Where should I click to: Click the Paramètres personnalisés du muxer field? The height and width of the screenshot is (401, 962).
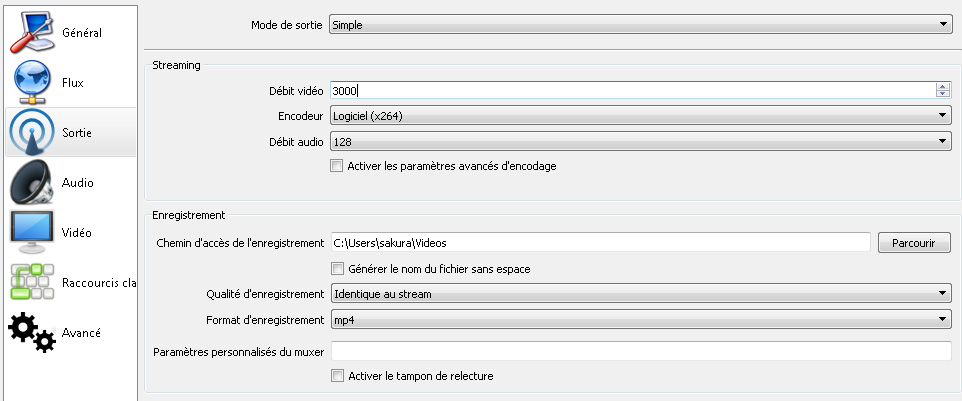click(x=641, y=351)
